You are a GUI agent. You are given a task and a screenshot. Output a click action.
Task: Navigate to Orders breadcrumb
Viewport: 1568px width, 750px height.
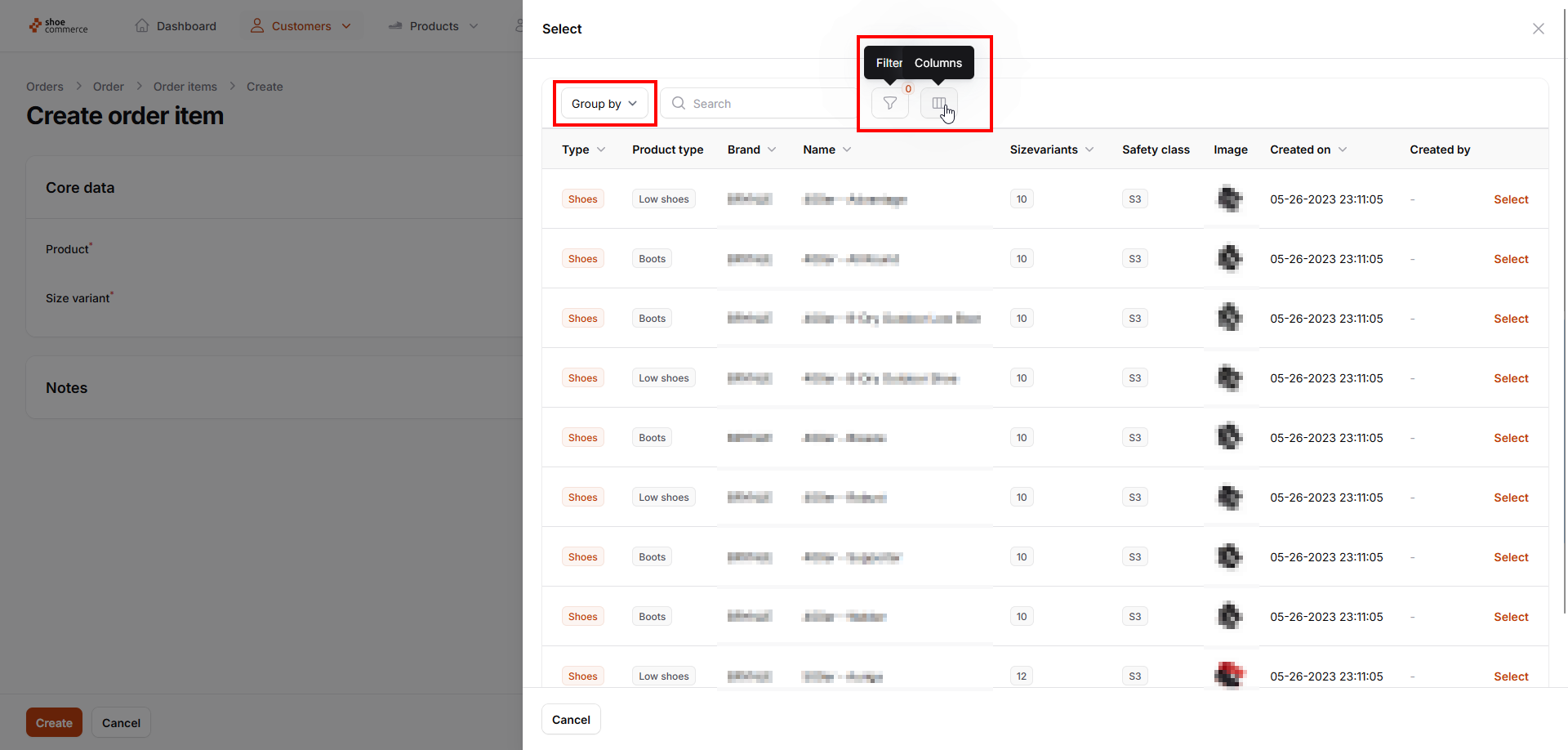(45, 87)
